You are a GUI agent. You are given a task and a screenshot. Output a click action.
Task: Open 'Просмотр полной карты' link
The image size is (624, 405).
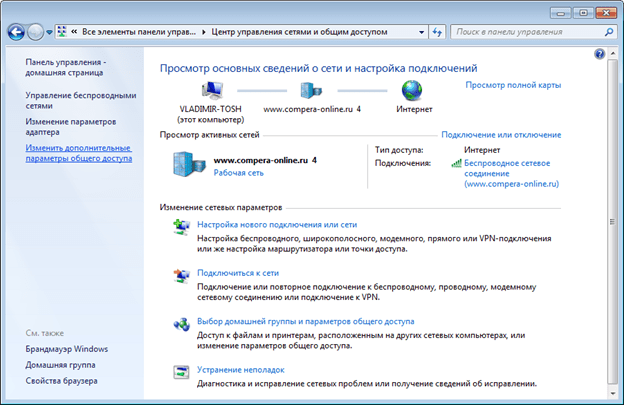513,85
